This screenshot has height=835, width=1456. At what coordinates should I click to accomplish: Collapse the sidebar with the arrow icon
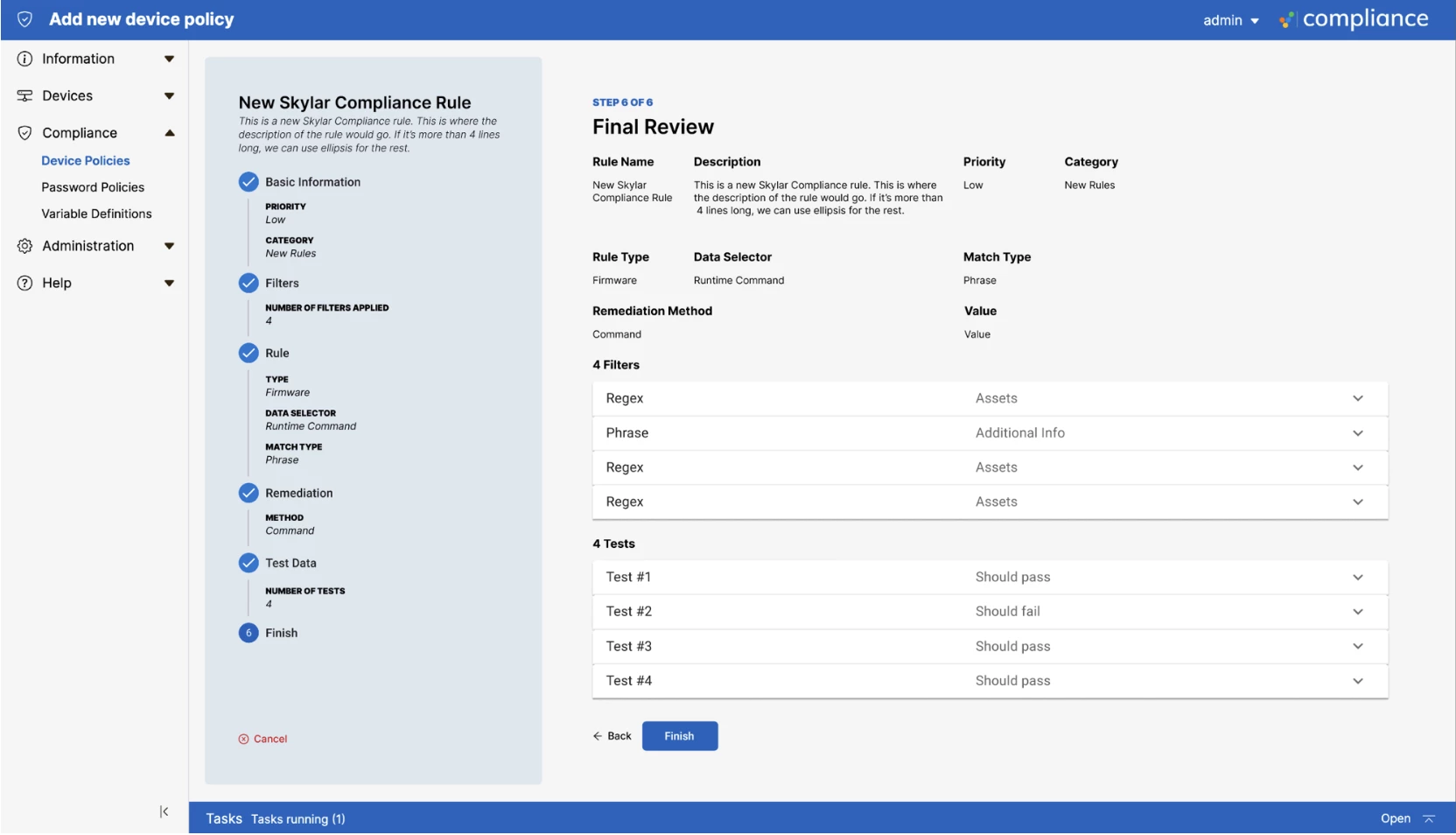(164, 811)
